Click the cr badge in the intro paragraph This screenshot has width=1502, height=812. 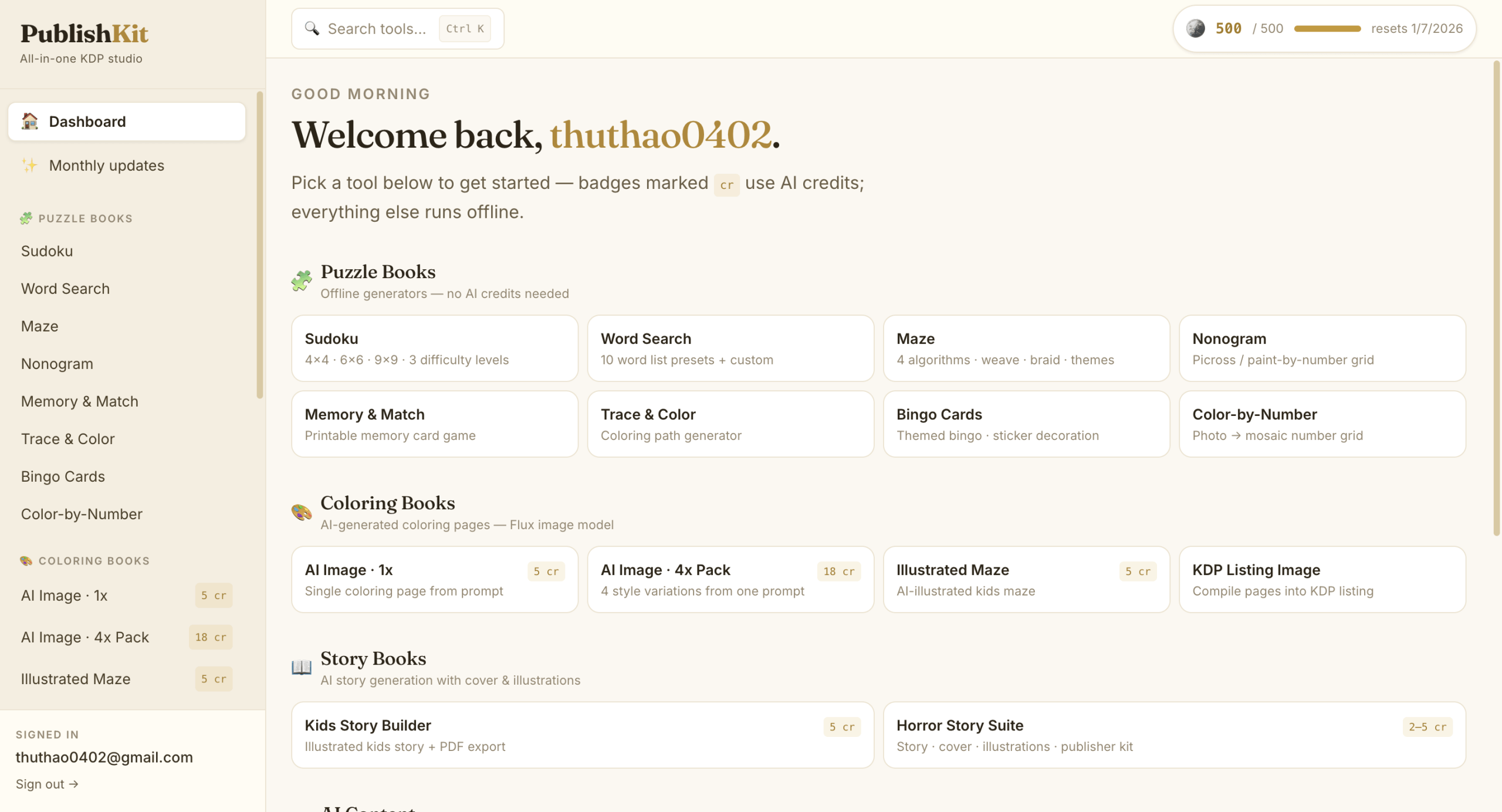(x=726, y=185)
